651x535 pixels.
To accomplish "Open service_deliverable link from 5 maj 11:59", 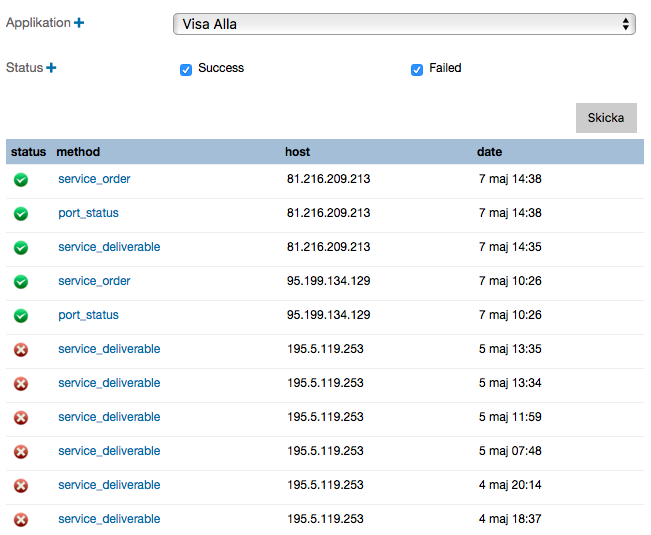I will point(109,417).
